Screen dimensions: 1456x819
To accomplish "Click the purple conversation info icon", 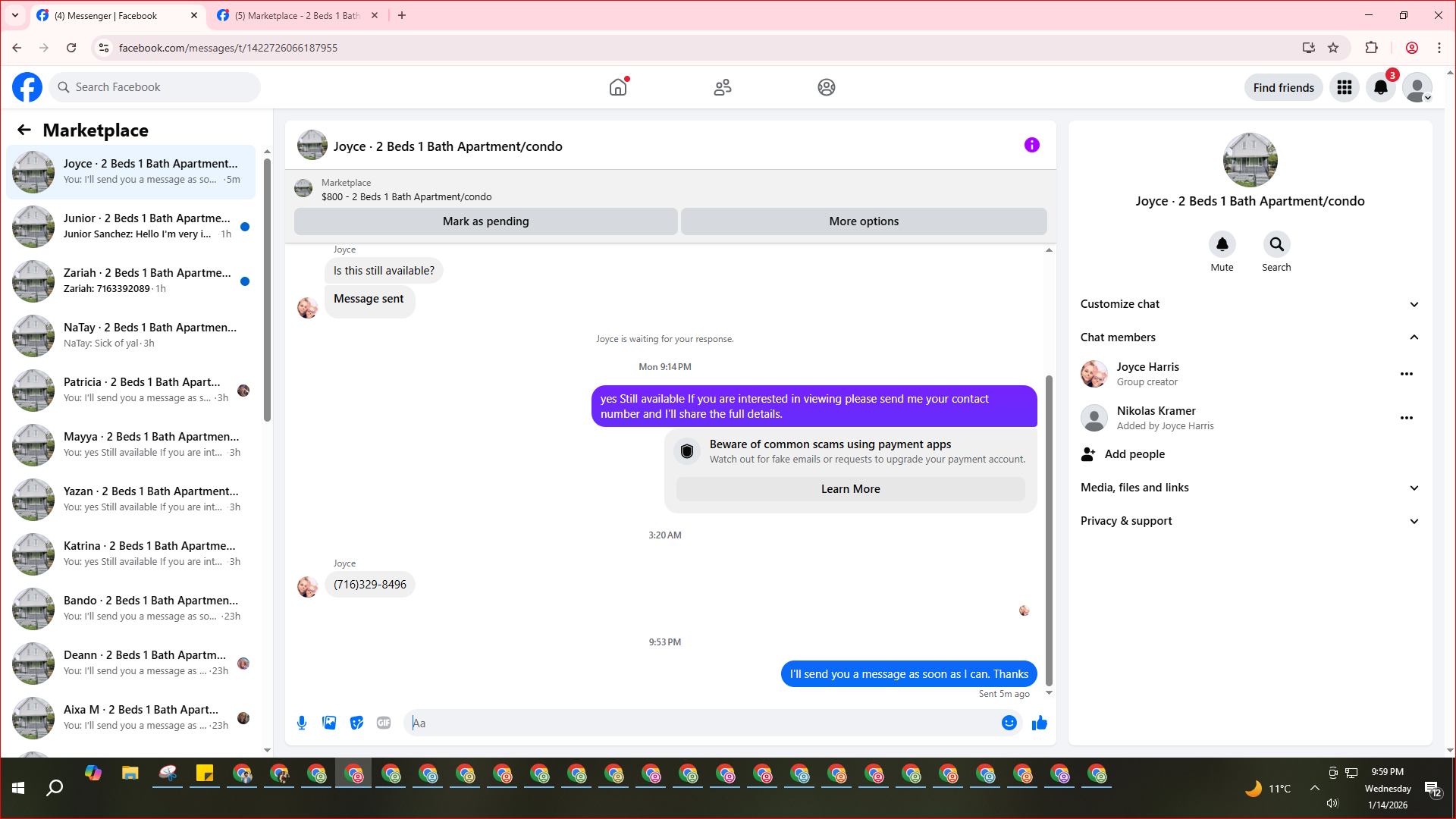I will [1031, 145].
